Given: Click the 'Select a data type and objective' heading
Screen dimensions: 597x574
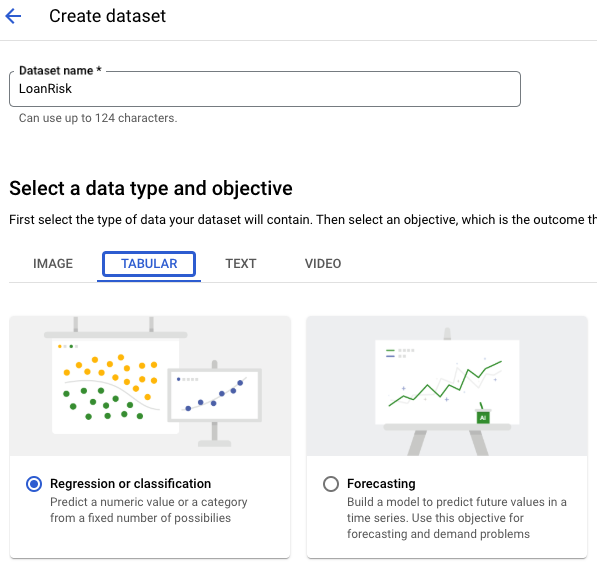Looking at the screenshot, I should click(x=151, y=188).
